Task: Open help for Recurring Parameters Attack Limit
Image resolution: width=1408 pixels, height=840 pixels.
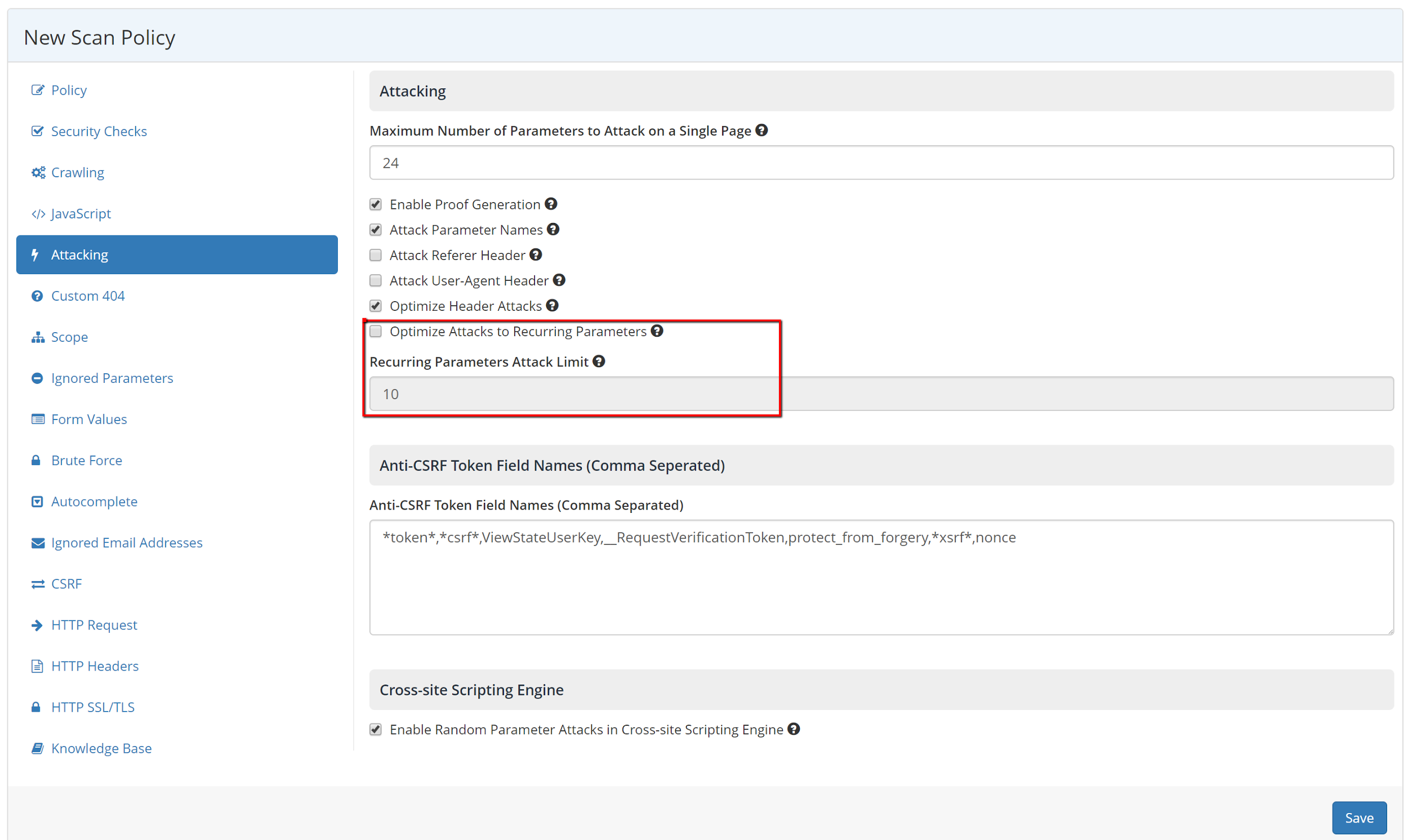Action: click(599, 361)
